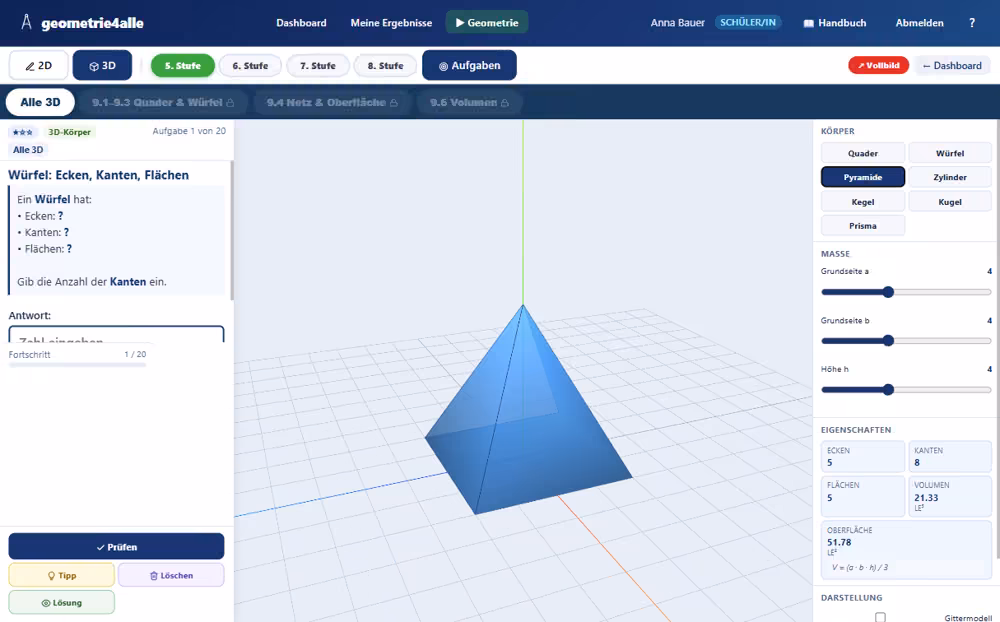Click the Antwort number input field

coord(116,334)
